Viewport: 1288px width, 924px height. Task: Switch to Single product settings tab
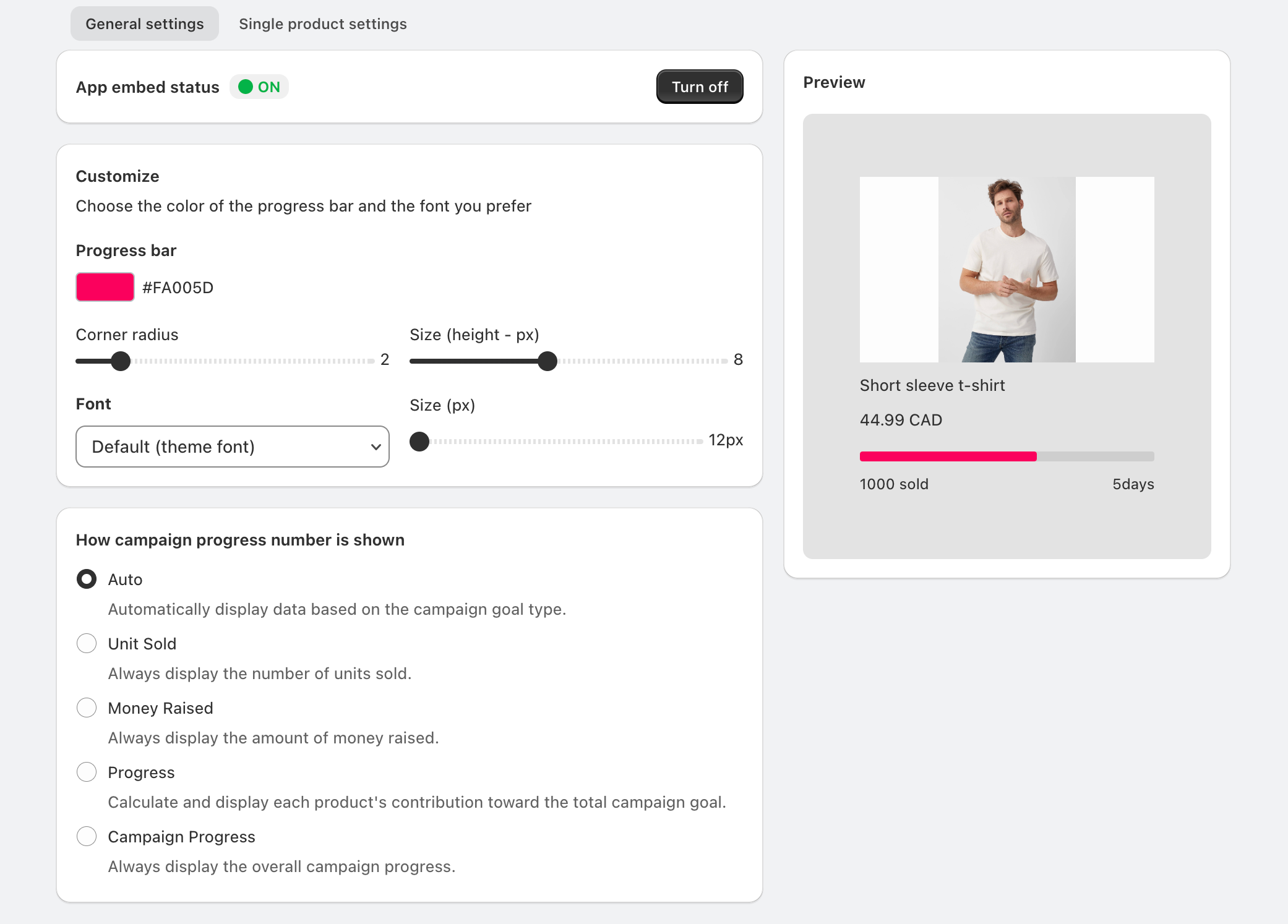coord(322,24)
